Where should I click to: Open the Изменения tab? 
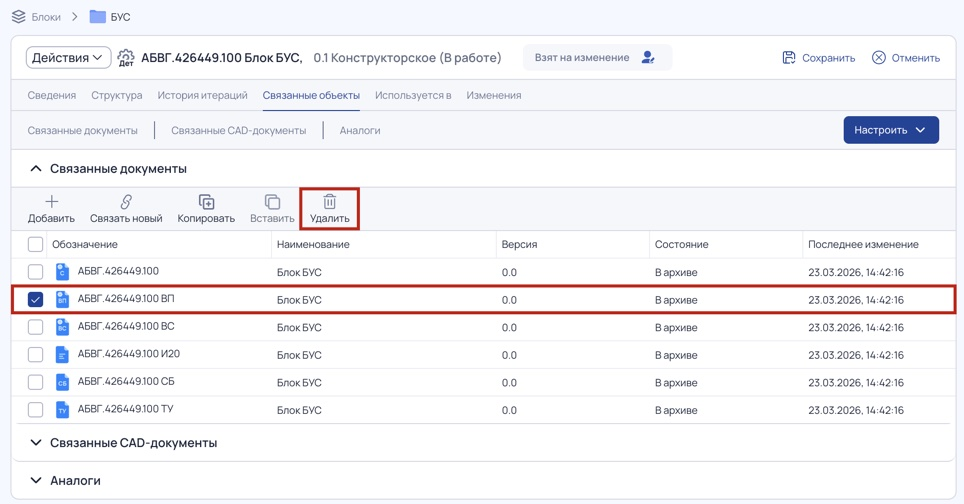[x=494, y=95]
